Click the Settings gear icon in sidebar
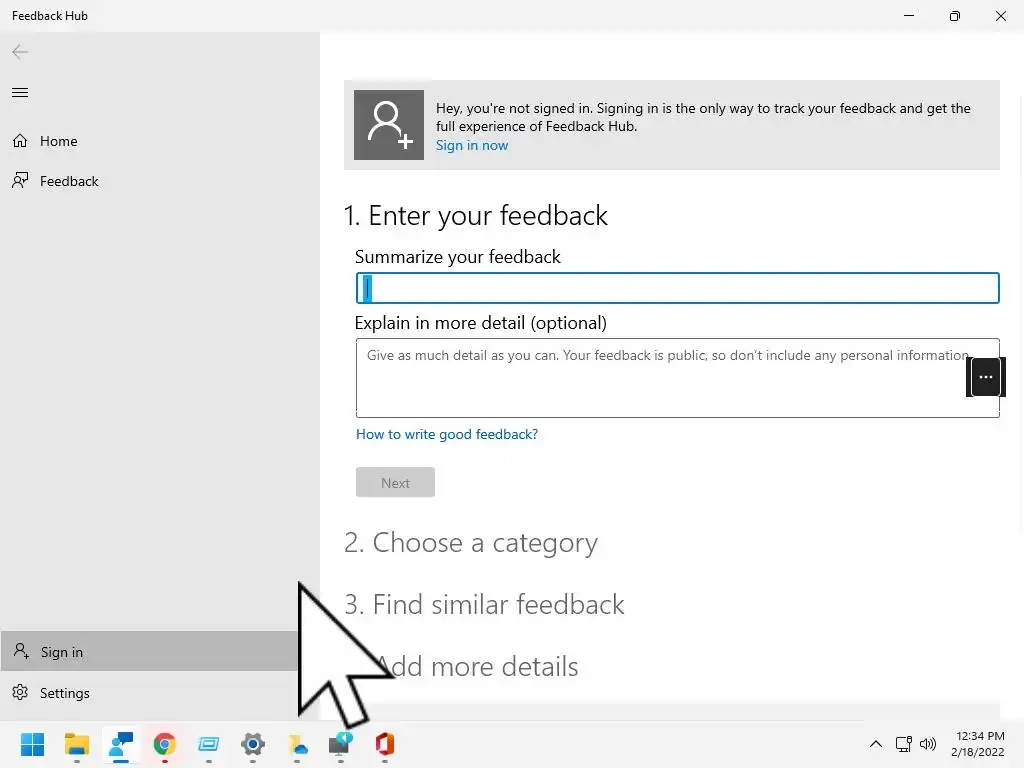 pyautogui.click(x=20, y=692)
